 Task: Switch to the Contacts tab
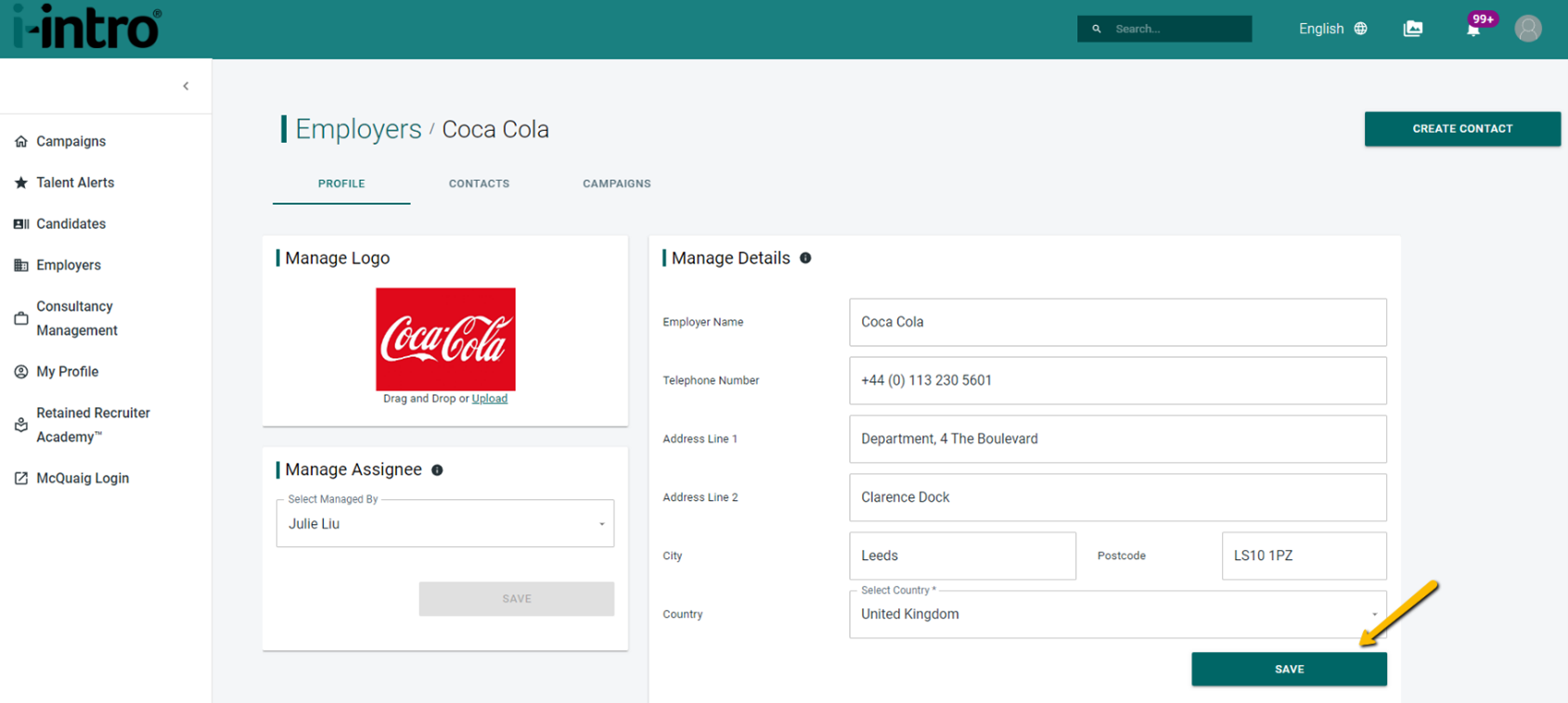tap(479, 184)
